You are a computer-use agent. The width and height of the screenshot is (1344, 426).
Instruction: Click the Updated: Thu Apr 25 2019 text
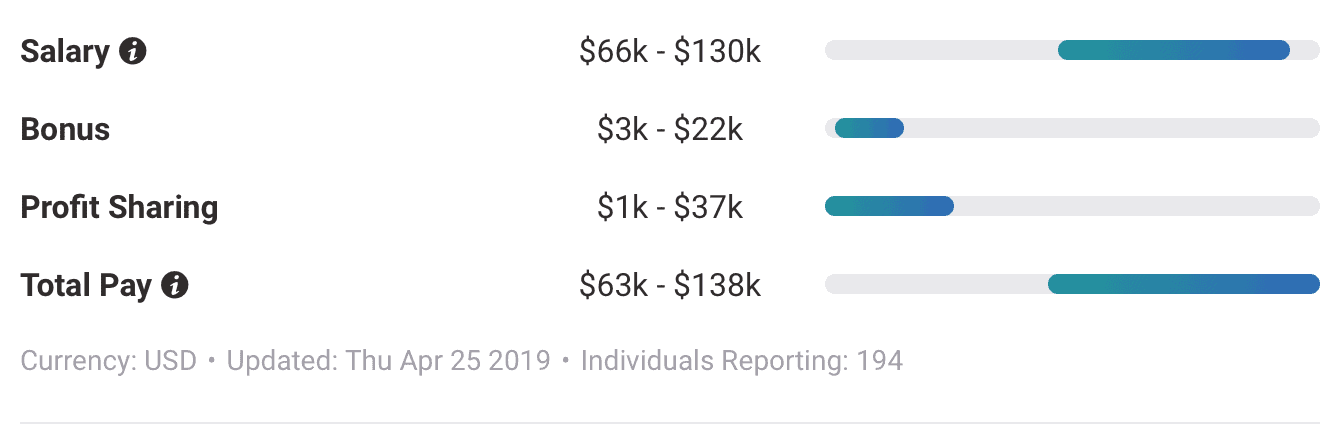click(x=389, y=361)
